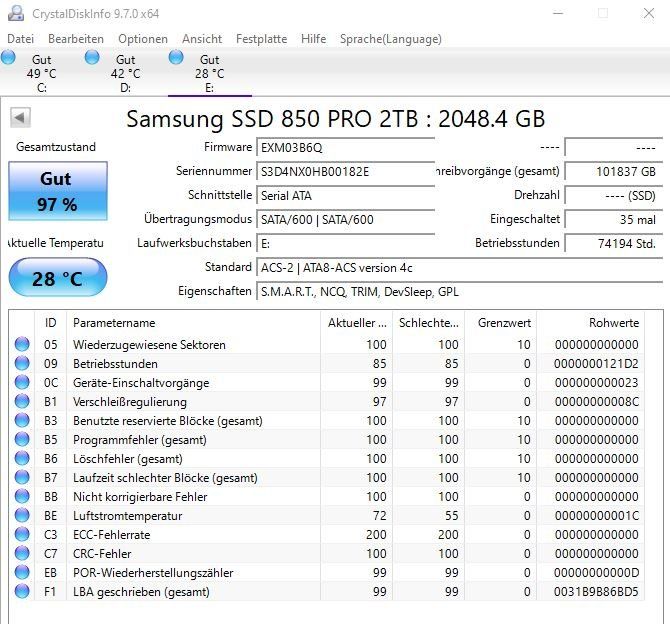Click the Drehzahl value ---- (SSD)
The width and height of the screenshot is (670, 624).
click(614, 196)
